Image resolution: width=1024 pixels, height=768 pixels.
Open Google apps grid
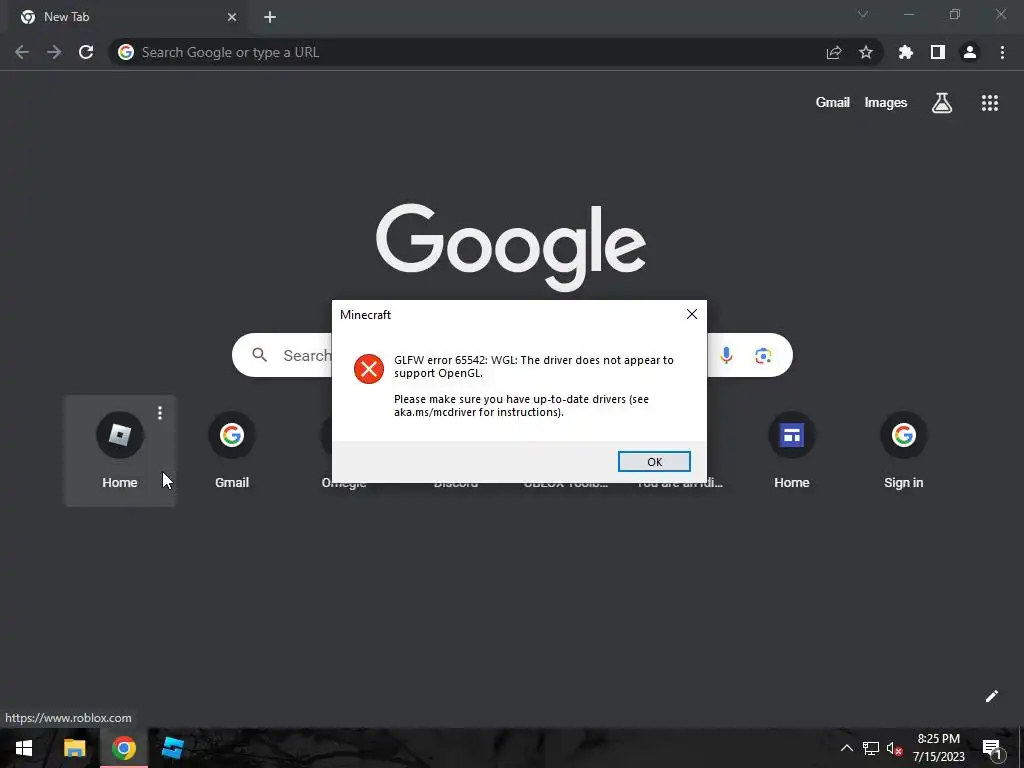990,103
